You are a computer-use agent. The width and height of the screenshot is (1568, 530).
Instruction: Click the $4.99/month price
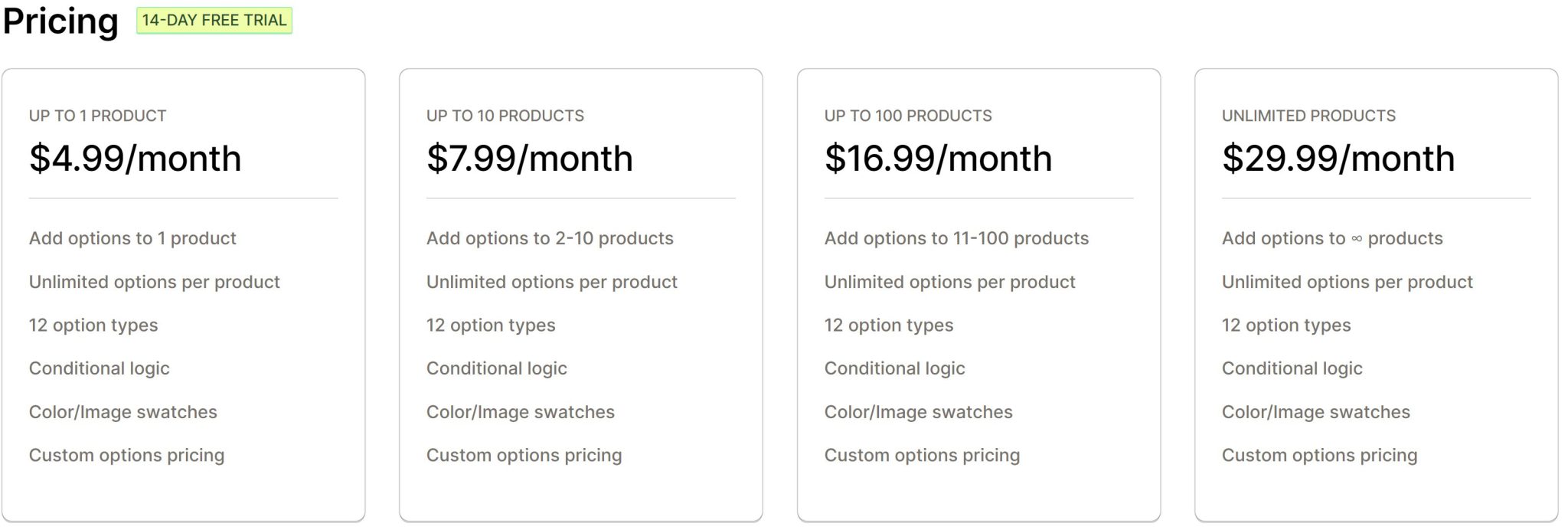point(136,159)
